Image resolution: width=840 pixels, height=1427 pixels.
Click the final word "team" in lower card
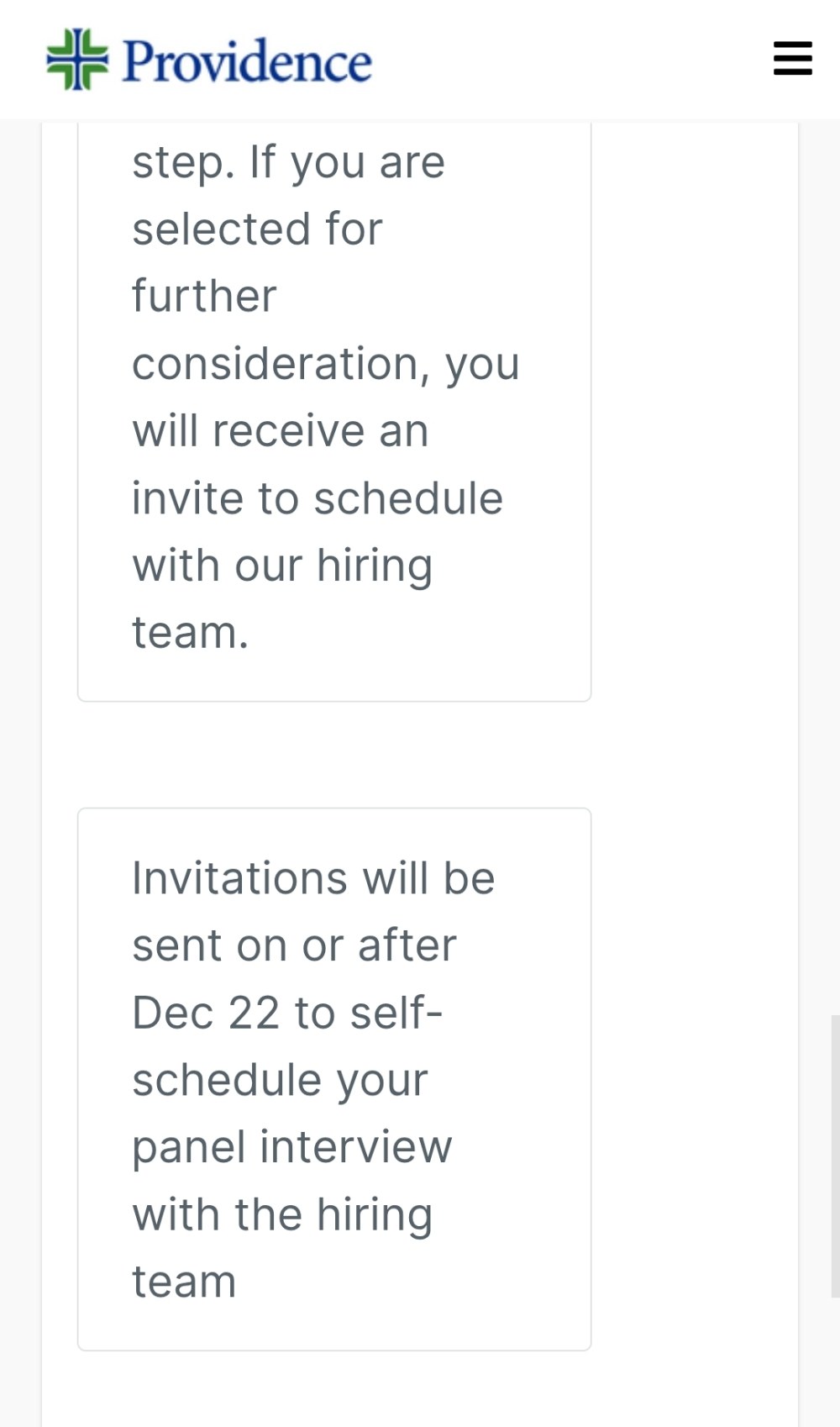click(184, 1282)
